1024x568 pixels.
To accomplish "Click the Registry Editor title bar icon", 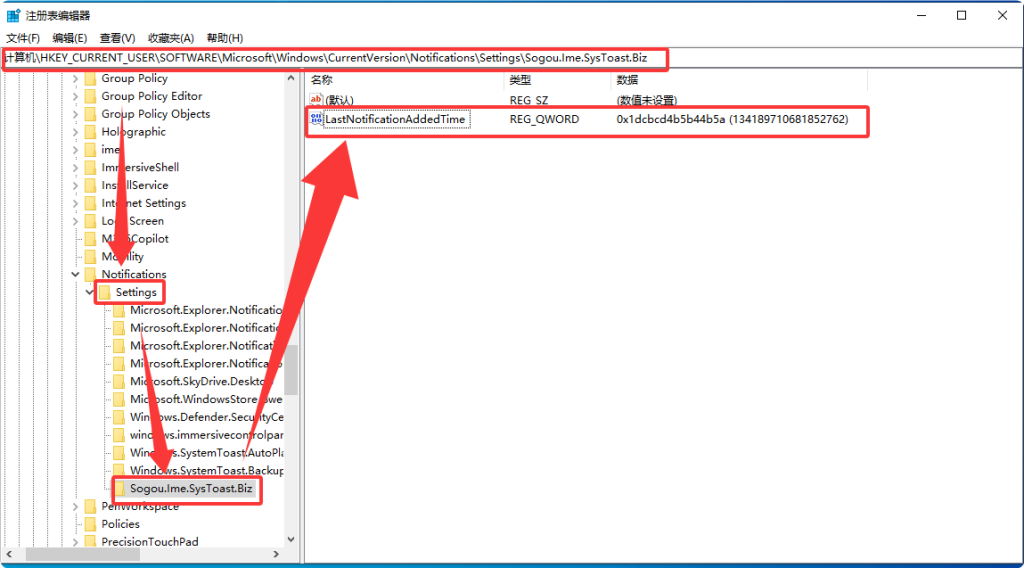I will [x=13, y=15].
